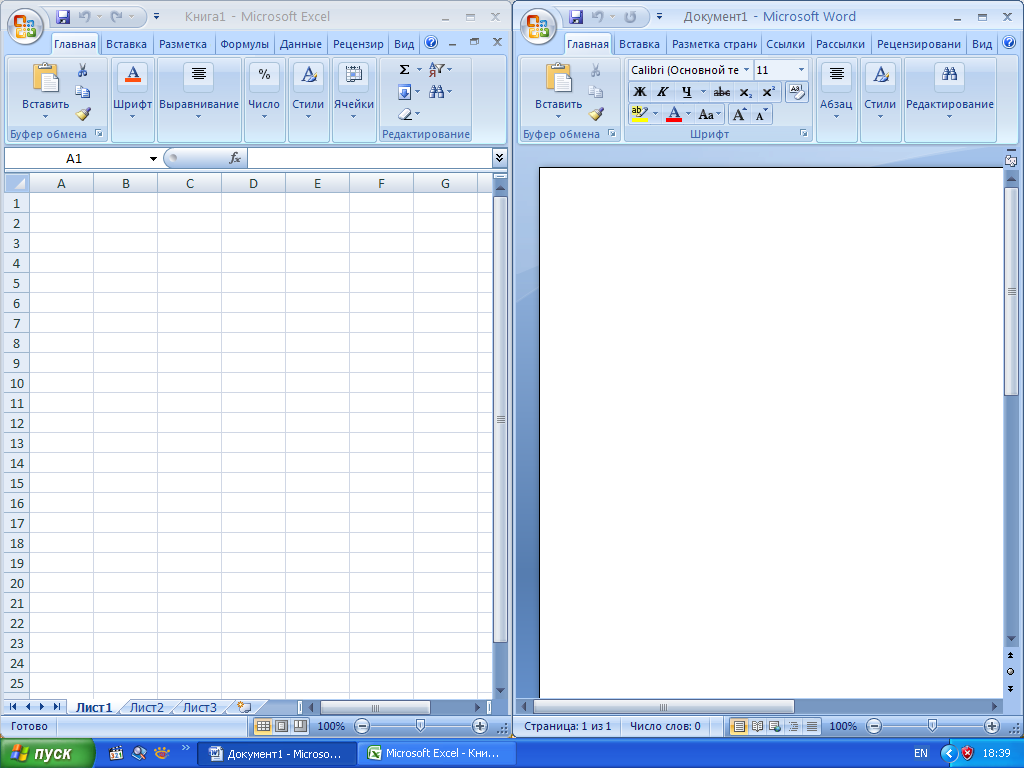Click the Insert Function fx button

(235, 158)
